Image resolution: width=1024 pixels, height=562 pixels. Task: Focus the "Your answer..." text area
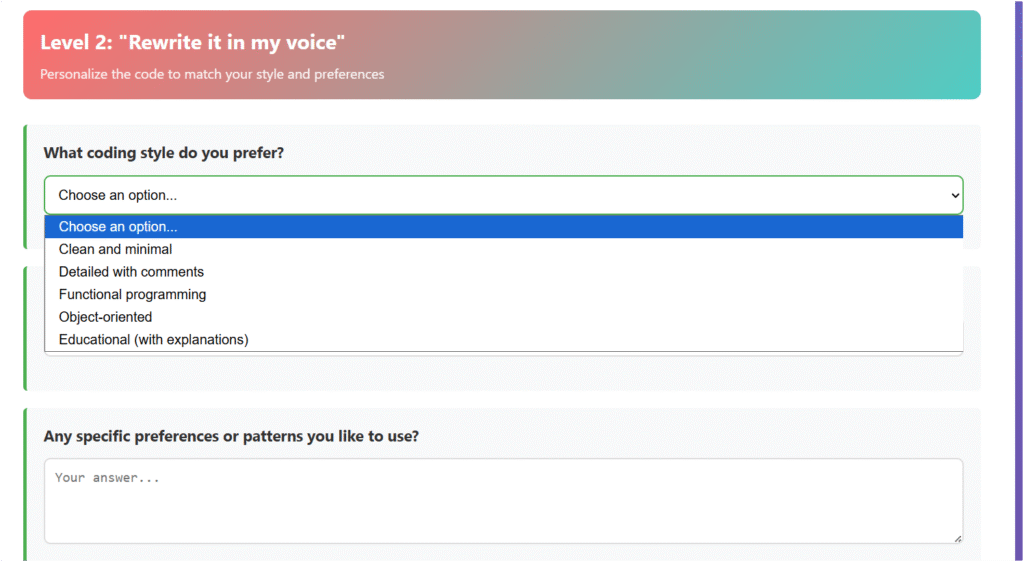click(x=500, y=500)
